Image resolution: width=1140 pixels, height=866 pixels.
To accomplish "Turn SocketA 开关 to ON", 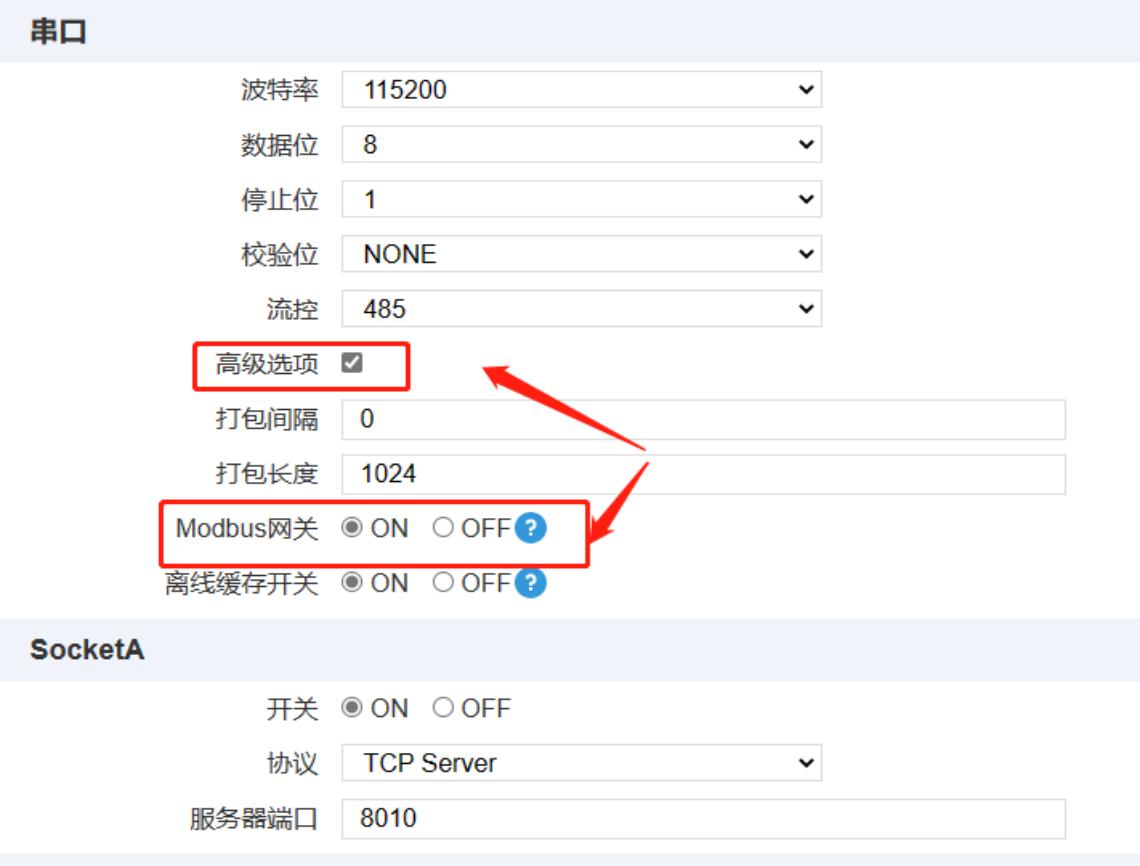I will click(352, 709).
